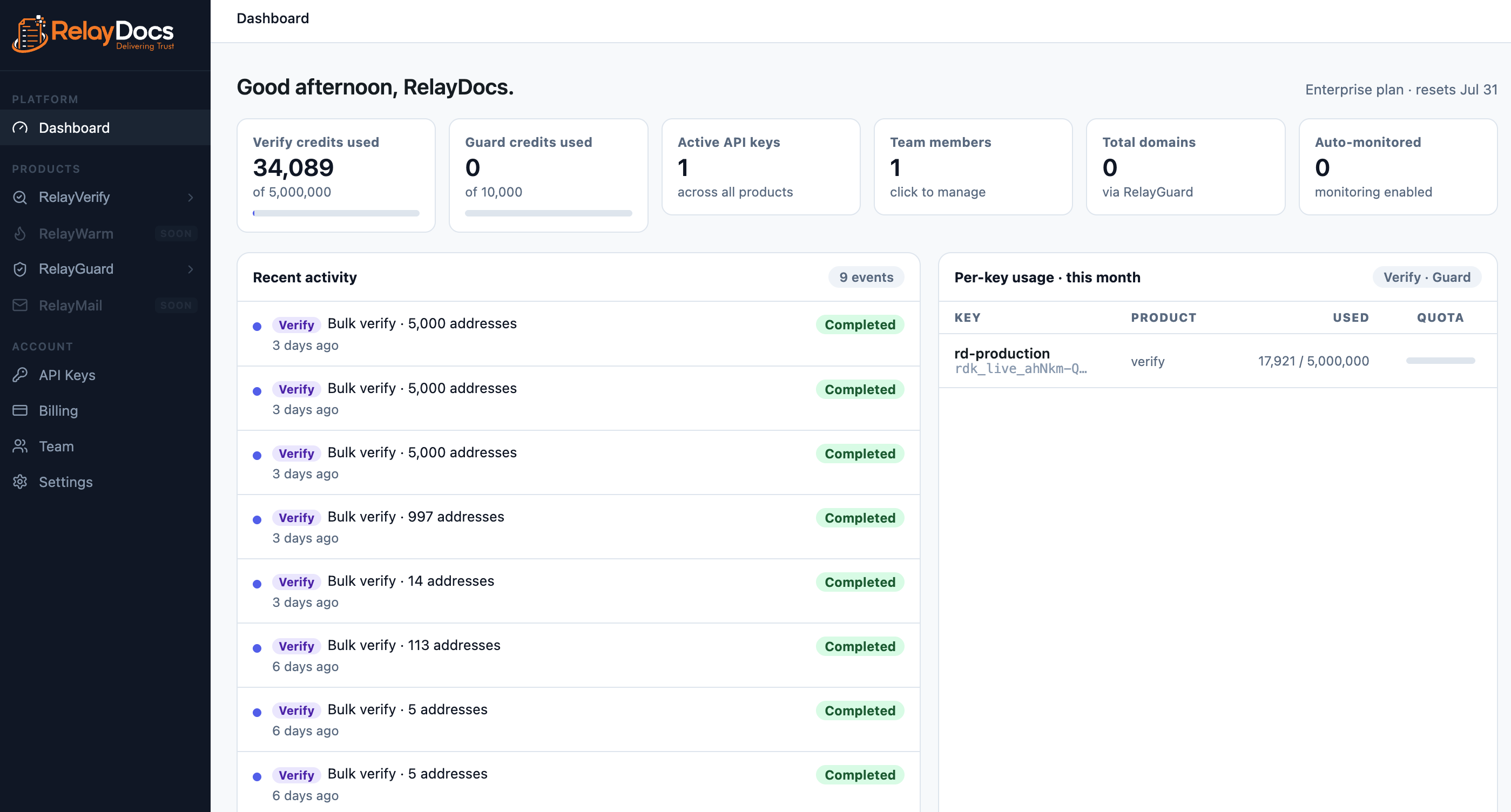This screenshot has width=1511, height=812.
Task: Click the 17,921 / 5,000,000 usage value
Action: pyautogui.click(x=1313, y=361)
